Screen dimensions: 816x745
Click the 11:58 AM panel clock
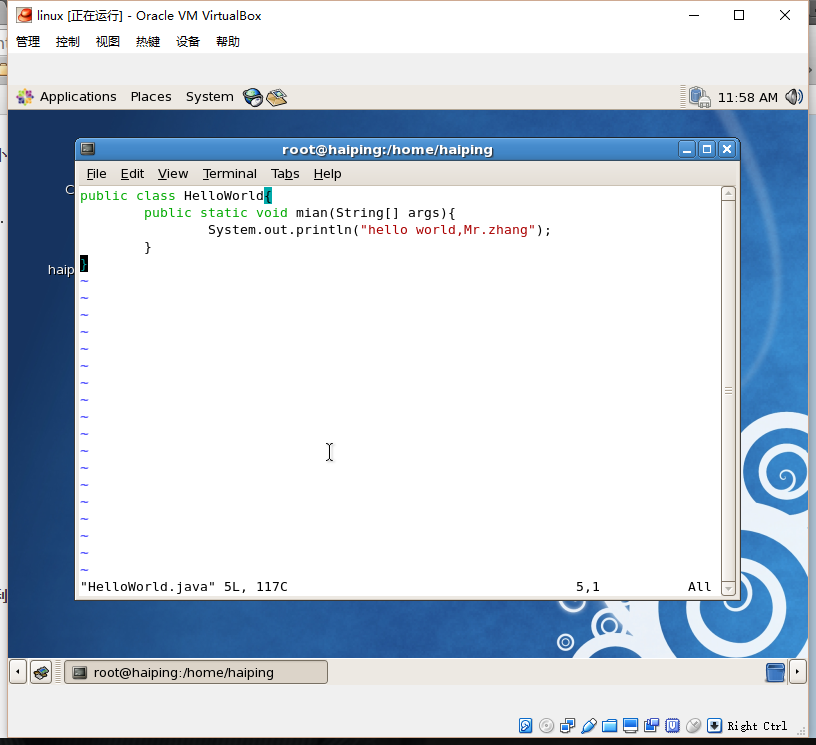747,98
